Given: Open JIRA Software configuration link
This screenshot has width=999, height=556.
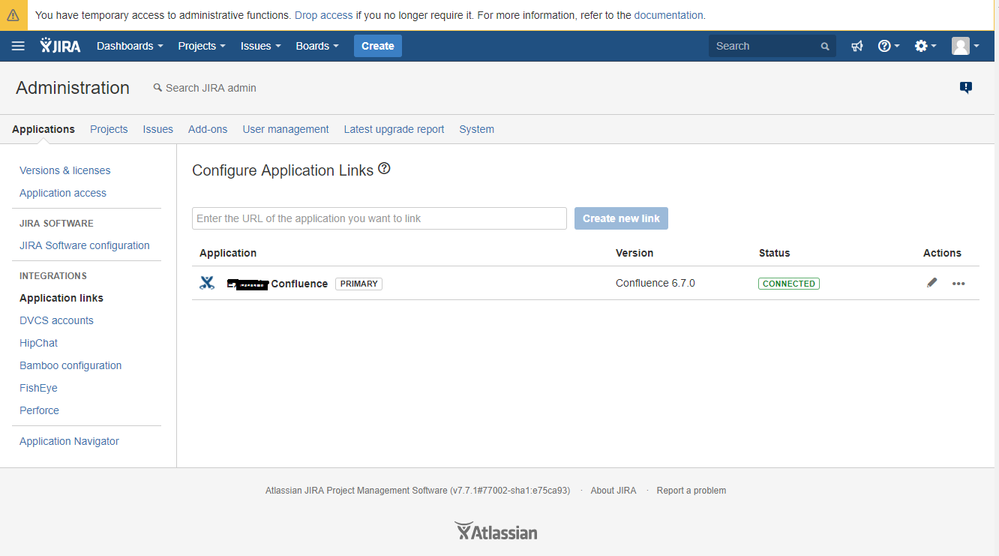Looking at the screenshot, I should click(x=85, y=245).
